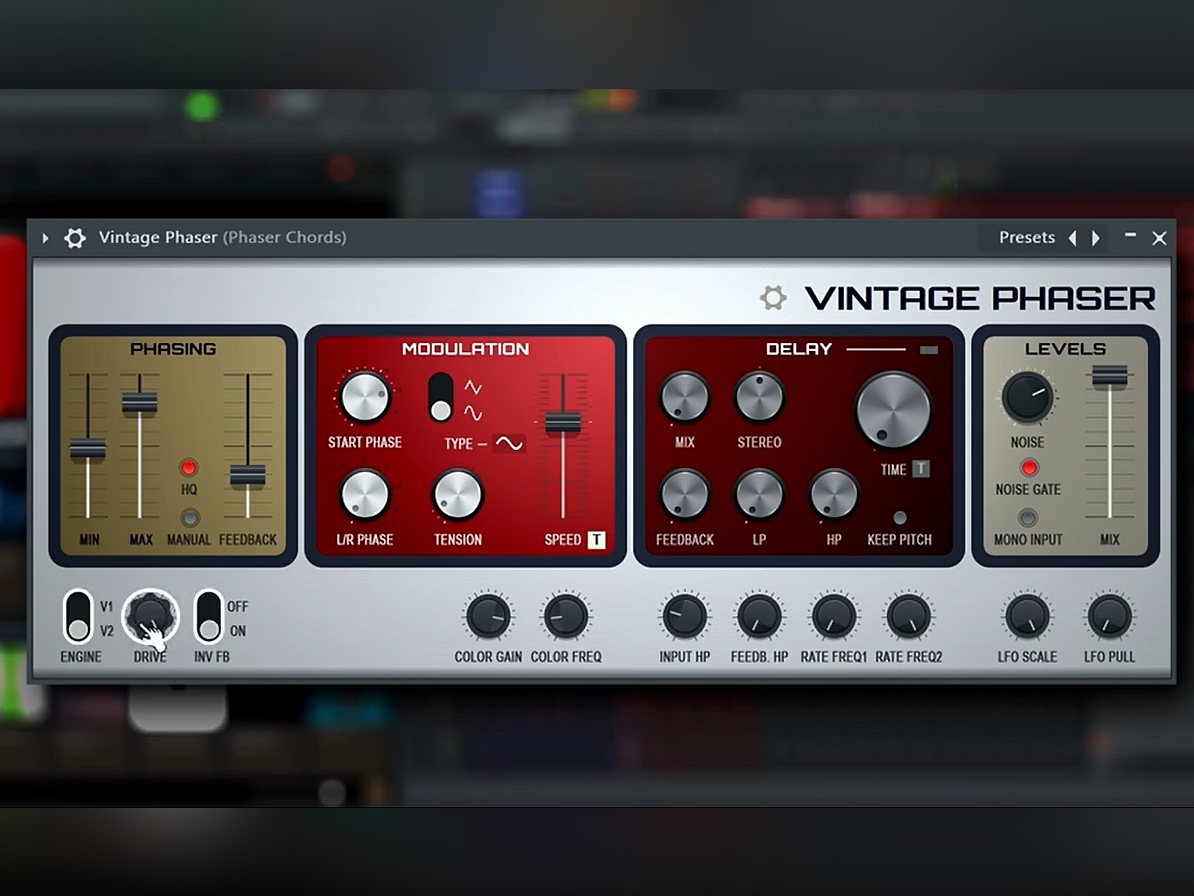The image size is (1194, 896).
Task: Toggle the Delay section power indicator
Action: click(x=929, y=349)
